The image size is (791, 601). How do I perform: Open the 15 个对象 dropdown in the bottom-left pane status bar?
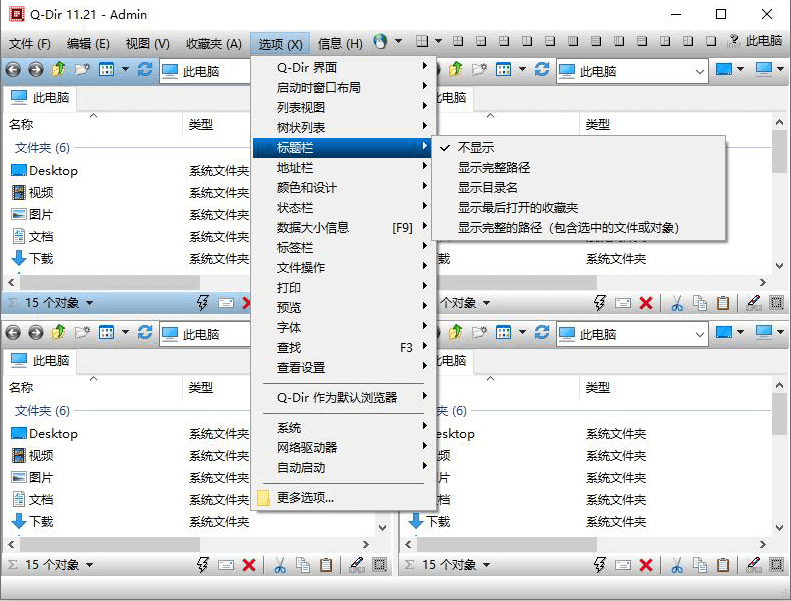coord(89,565)
